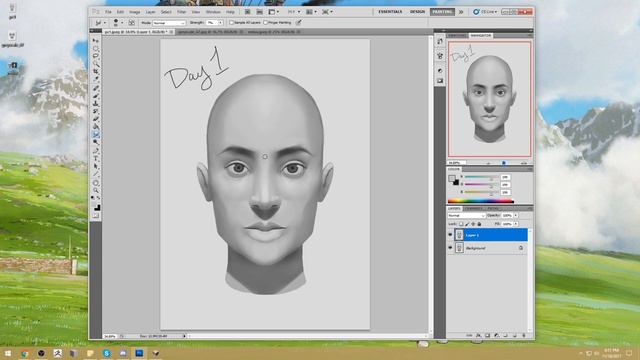
Task: Switch to the Essentials workspace
Action: pyautogui.click(x=390, y=12)
